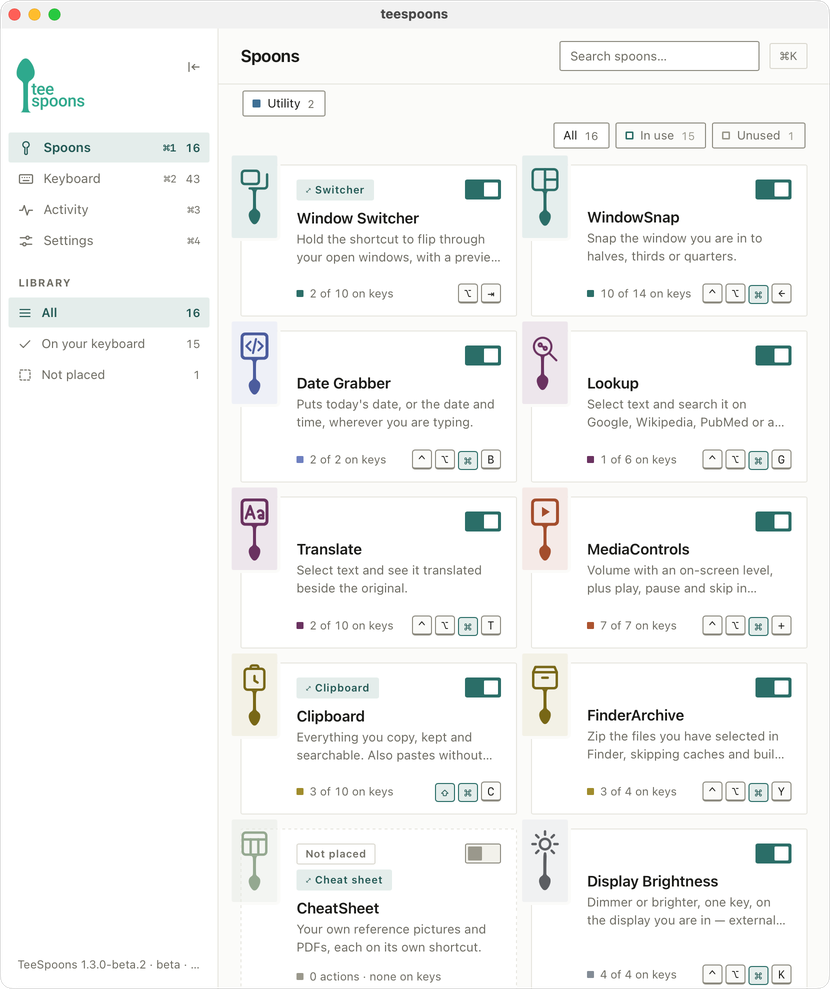Toggle Date Grabber off

(482, 355)
